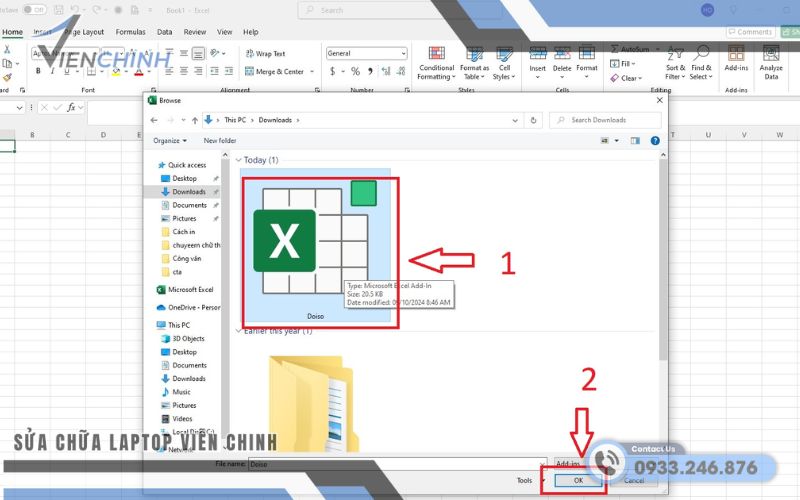Viewport: 800px width, 500px height.
Task: Open the Home tab in Excel
Action: (12, 32)
